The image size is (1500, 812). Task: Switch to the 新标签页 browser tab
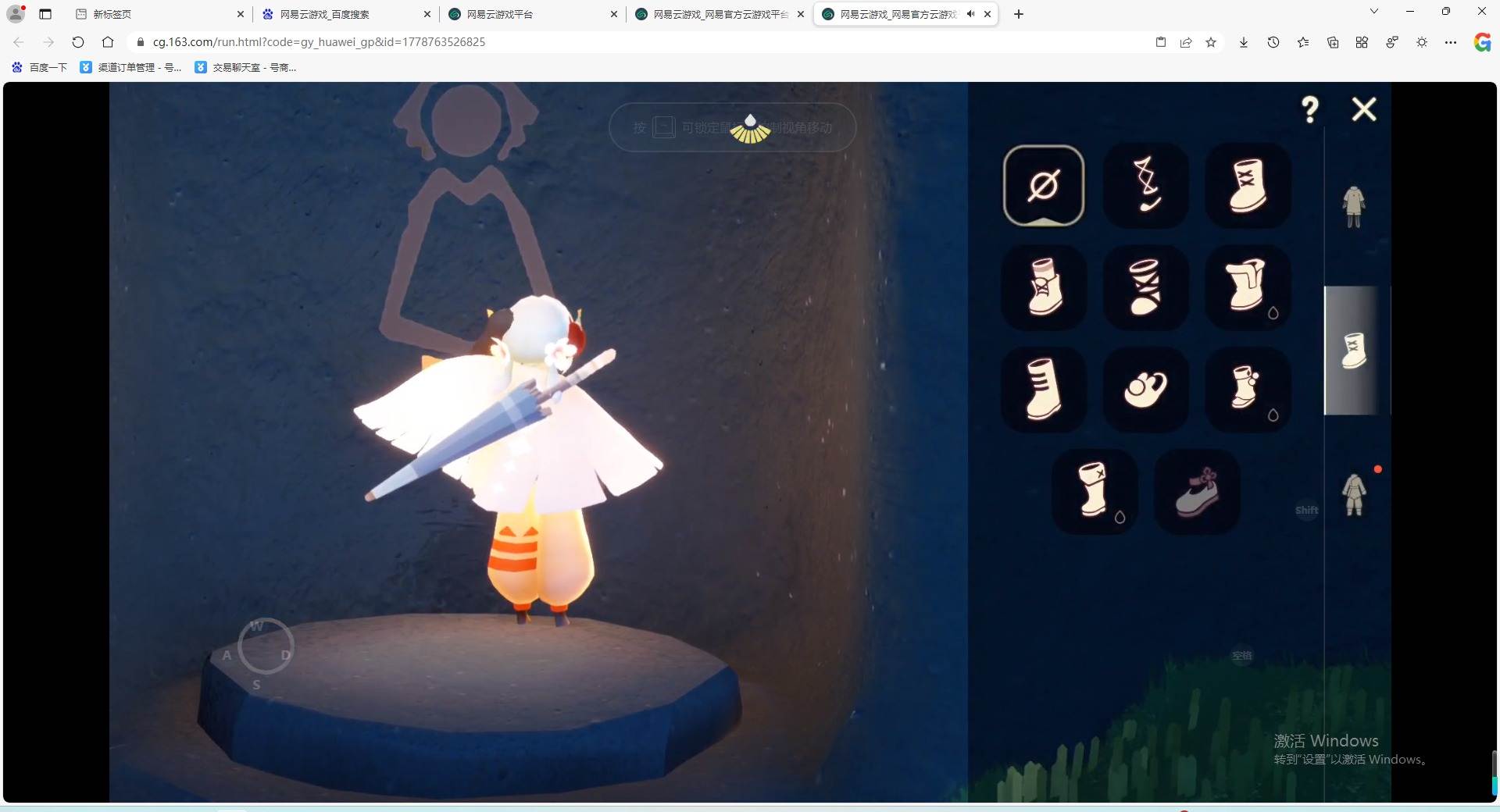[160, 14]
